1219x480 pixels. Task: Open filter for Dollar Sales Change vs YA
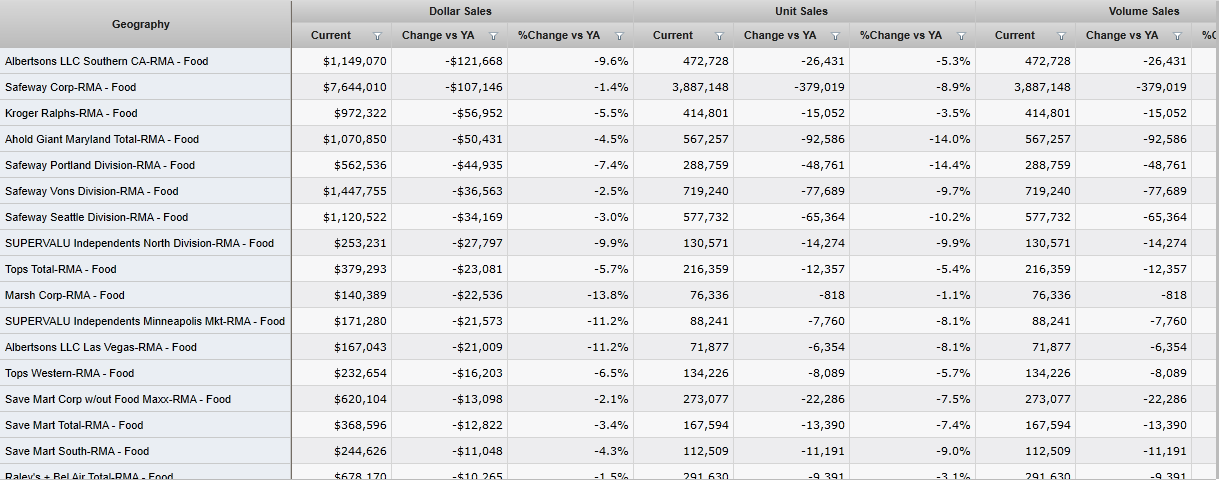click(494, 36)
